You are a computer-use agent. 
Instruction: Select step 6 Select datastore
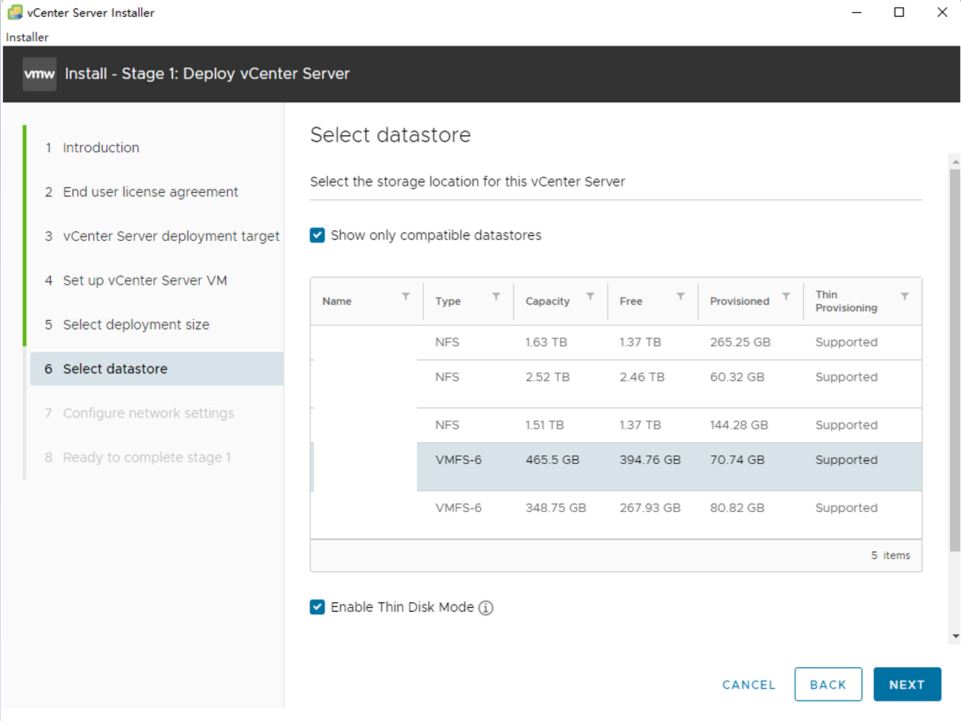pos(157,369)
